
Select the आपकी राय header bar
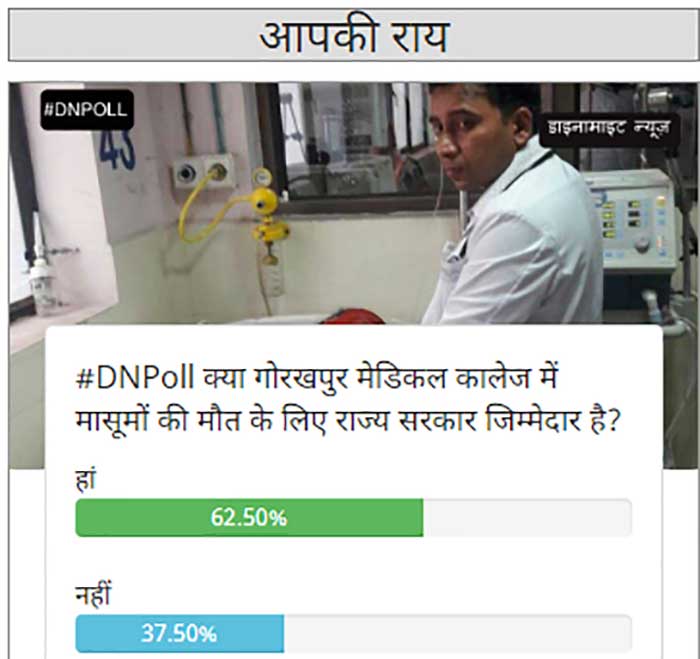click(353, 35)
